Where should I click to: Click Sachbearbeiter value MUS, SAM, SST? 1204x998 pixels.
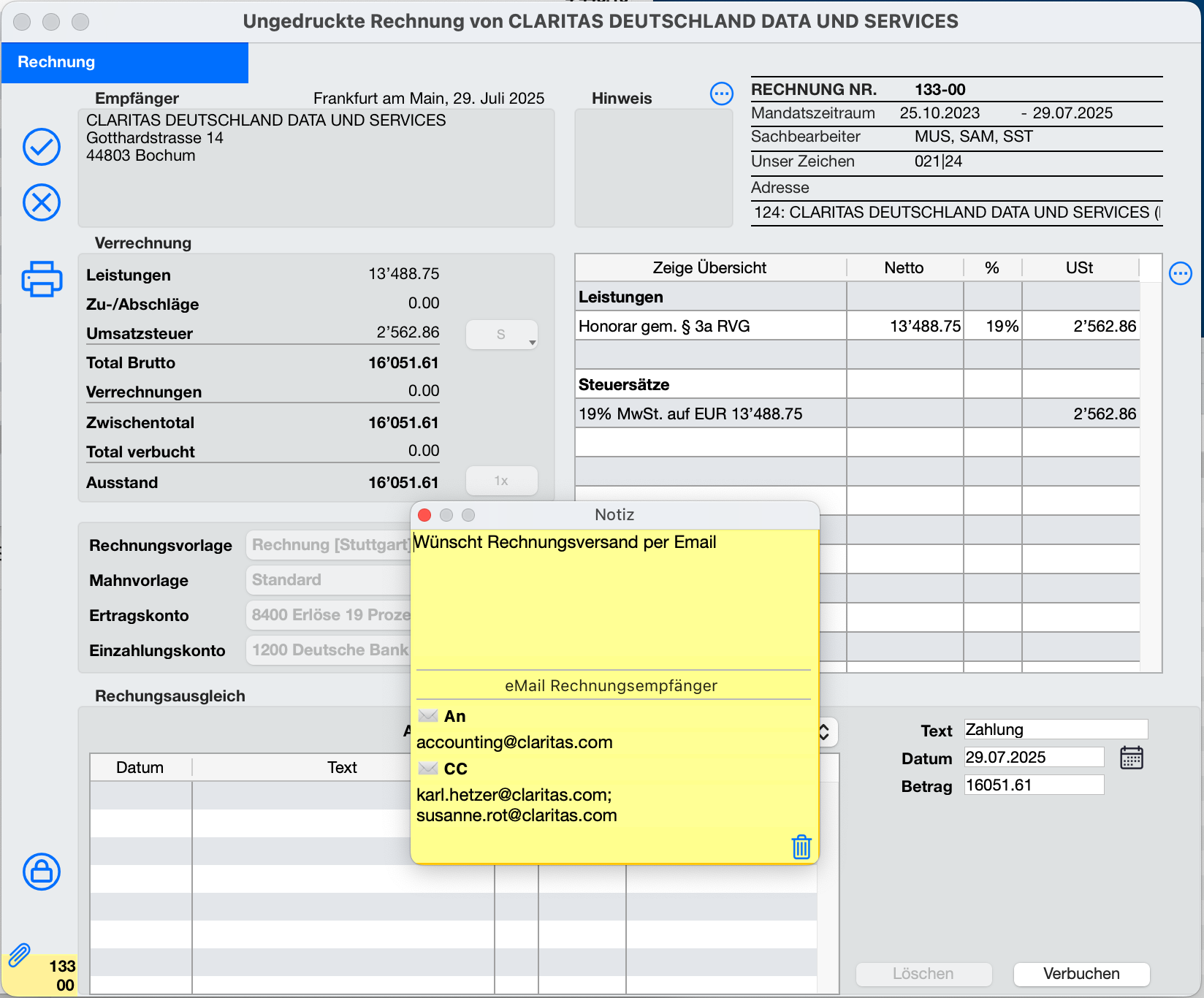click(974, 137)
